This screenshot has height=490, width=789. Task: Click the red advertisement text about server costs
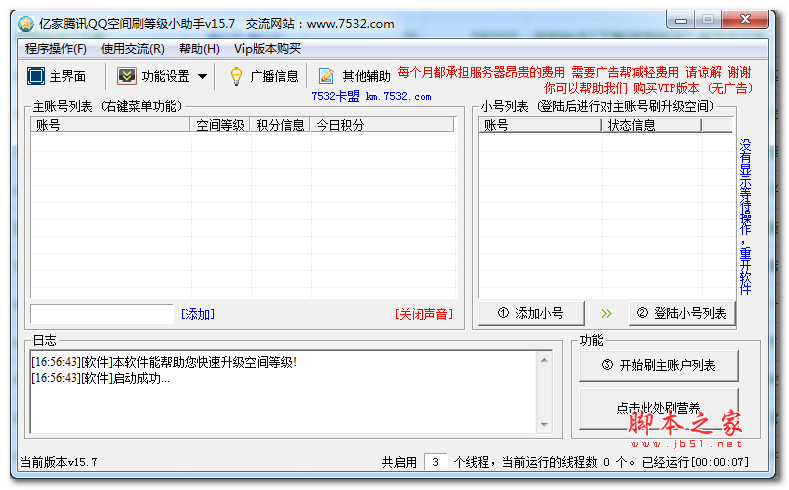[574, 72]
